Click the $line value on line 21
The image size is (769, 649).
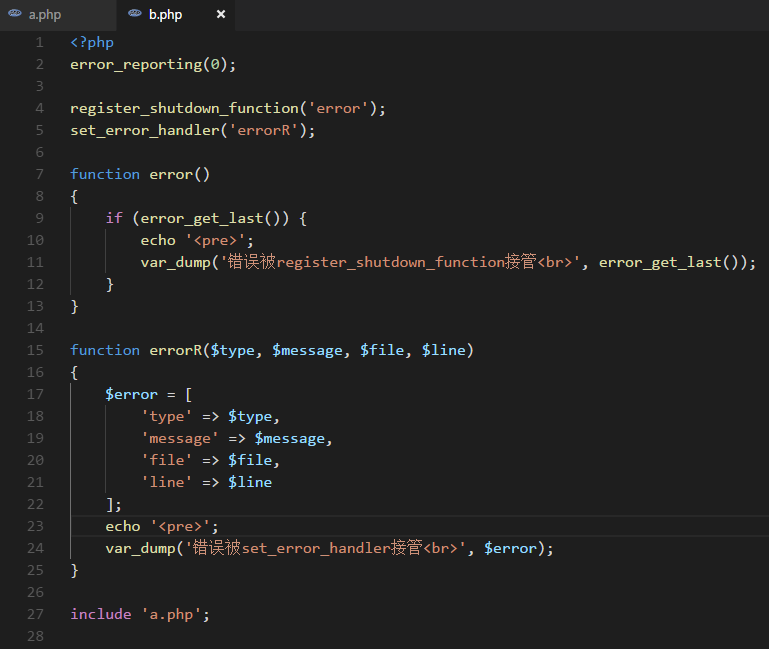click(250, 482)
